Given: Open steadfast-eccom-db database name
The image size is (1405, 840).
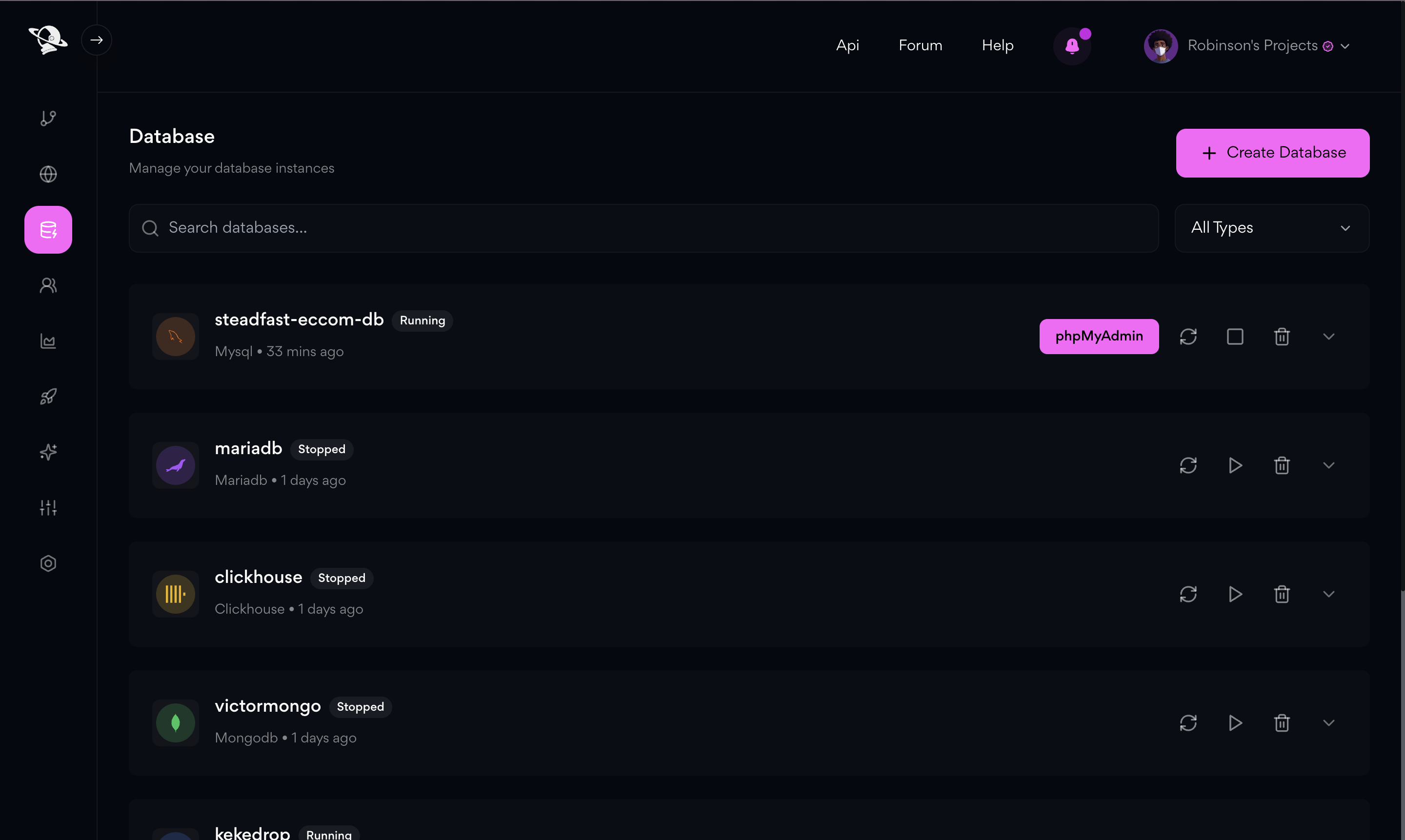Looking at the screenshot, I should tap(299, 320).
